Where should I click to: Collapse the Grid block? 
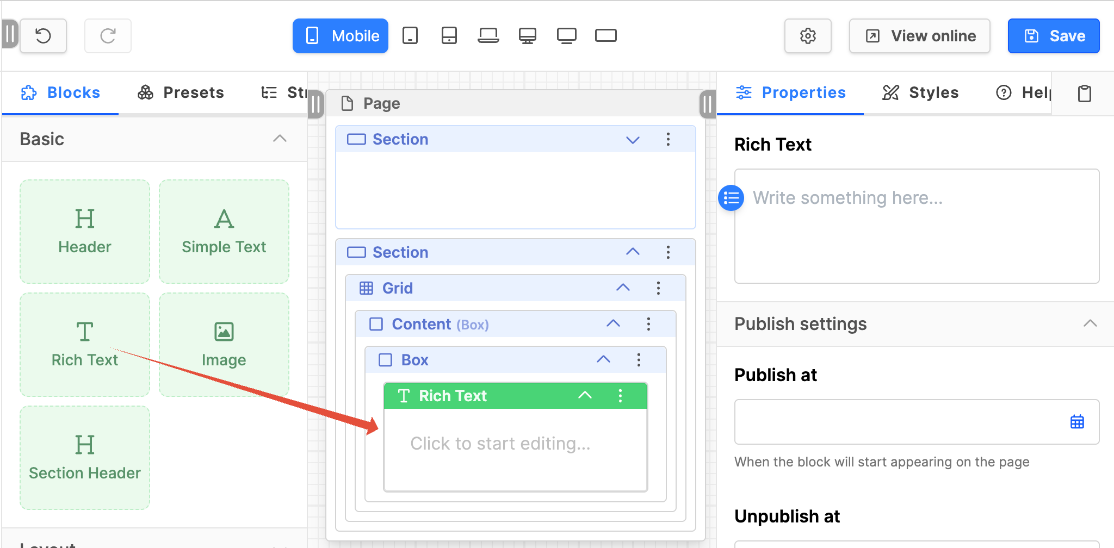623,288
